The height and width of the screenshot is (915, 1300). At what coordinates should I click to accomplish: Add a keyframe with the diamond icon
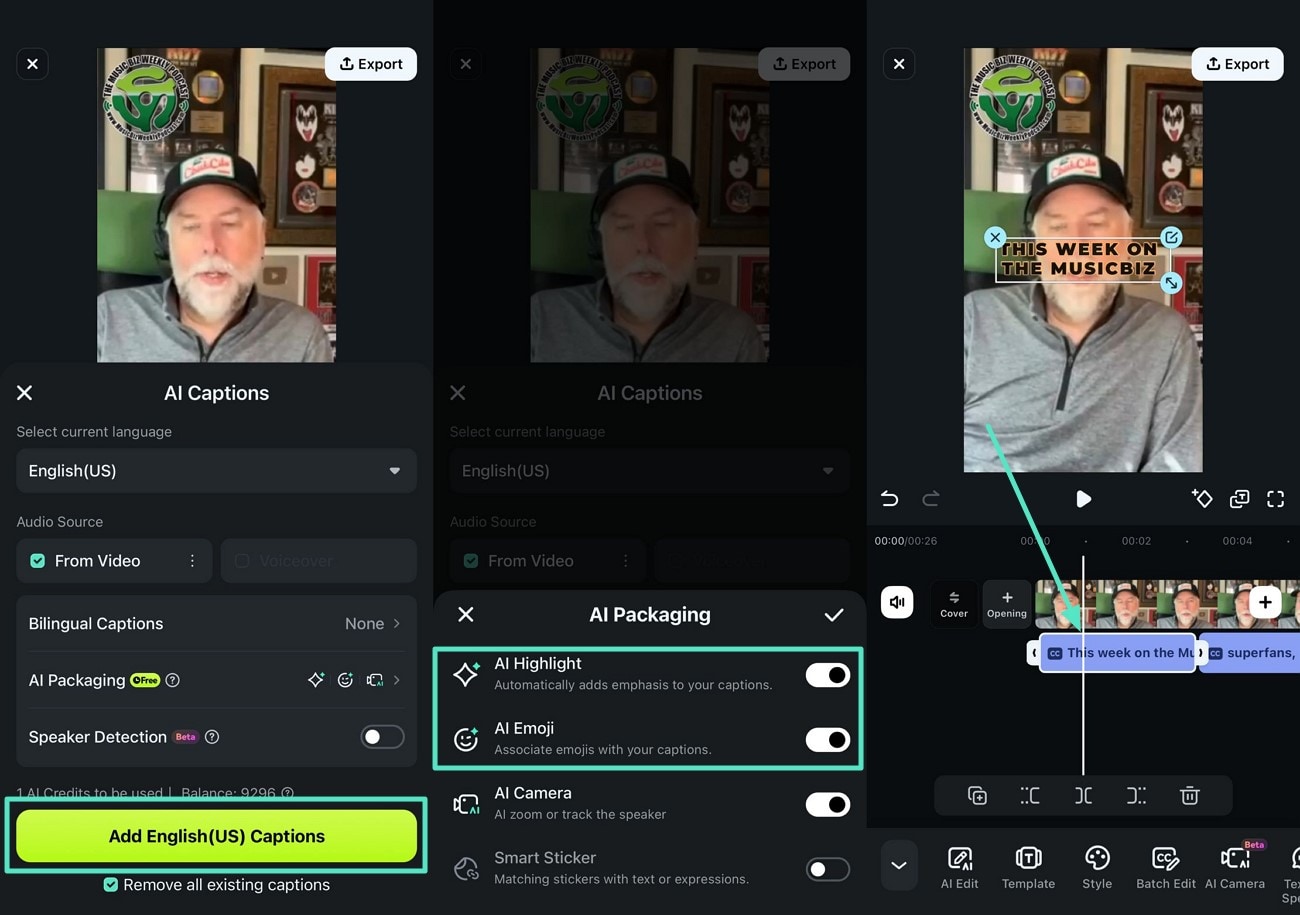[x=1202, y=498]
